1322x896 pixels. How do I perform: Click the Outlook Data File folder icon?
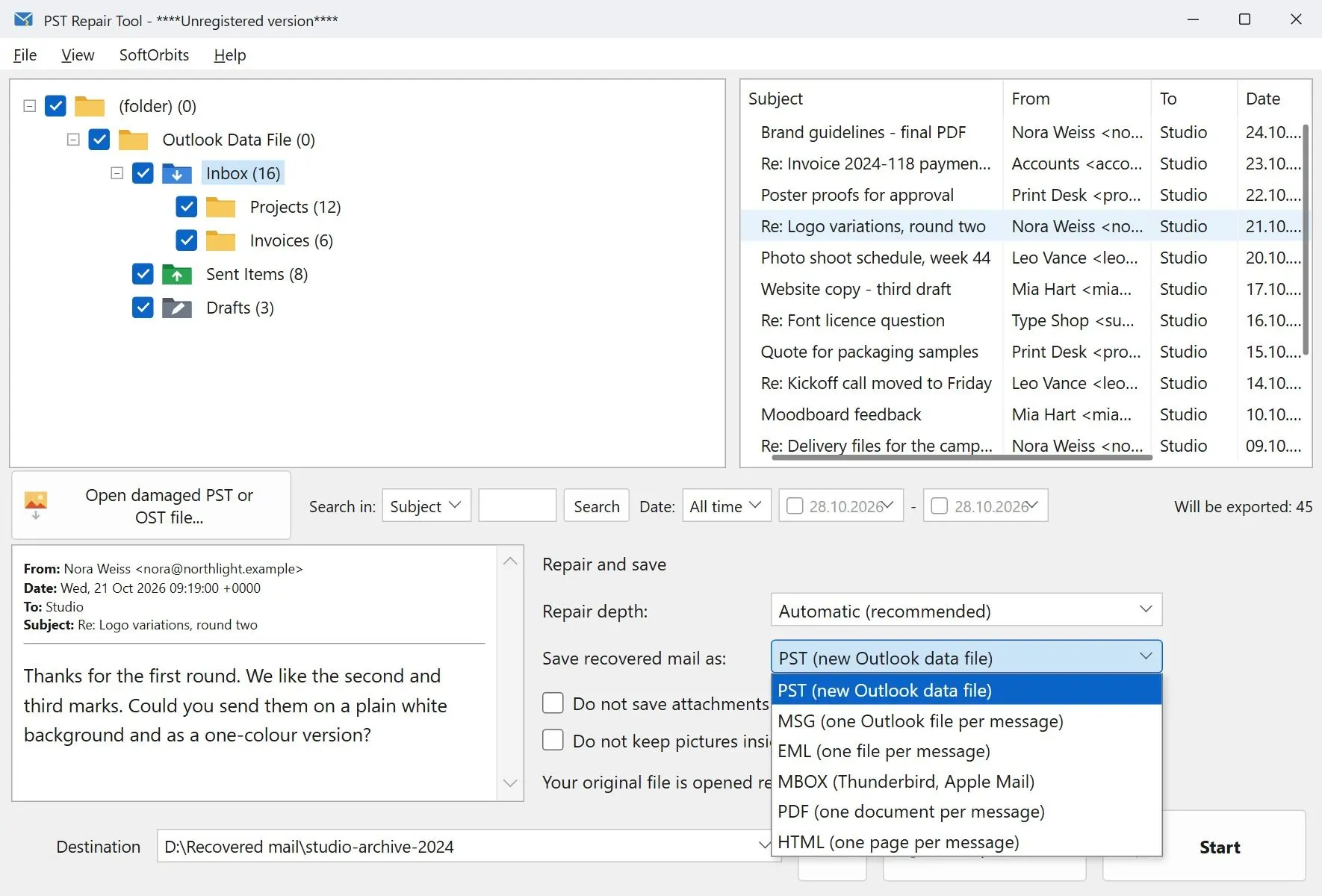[x=133, y=140]
